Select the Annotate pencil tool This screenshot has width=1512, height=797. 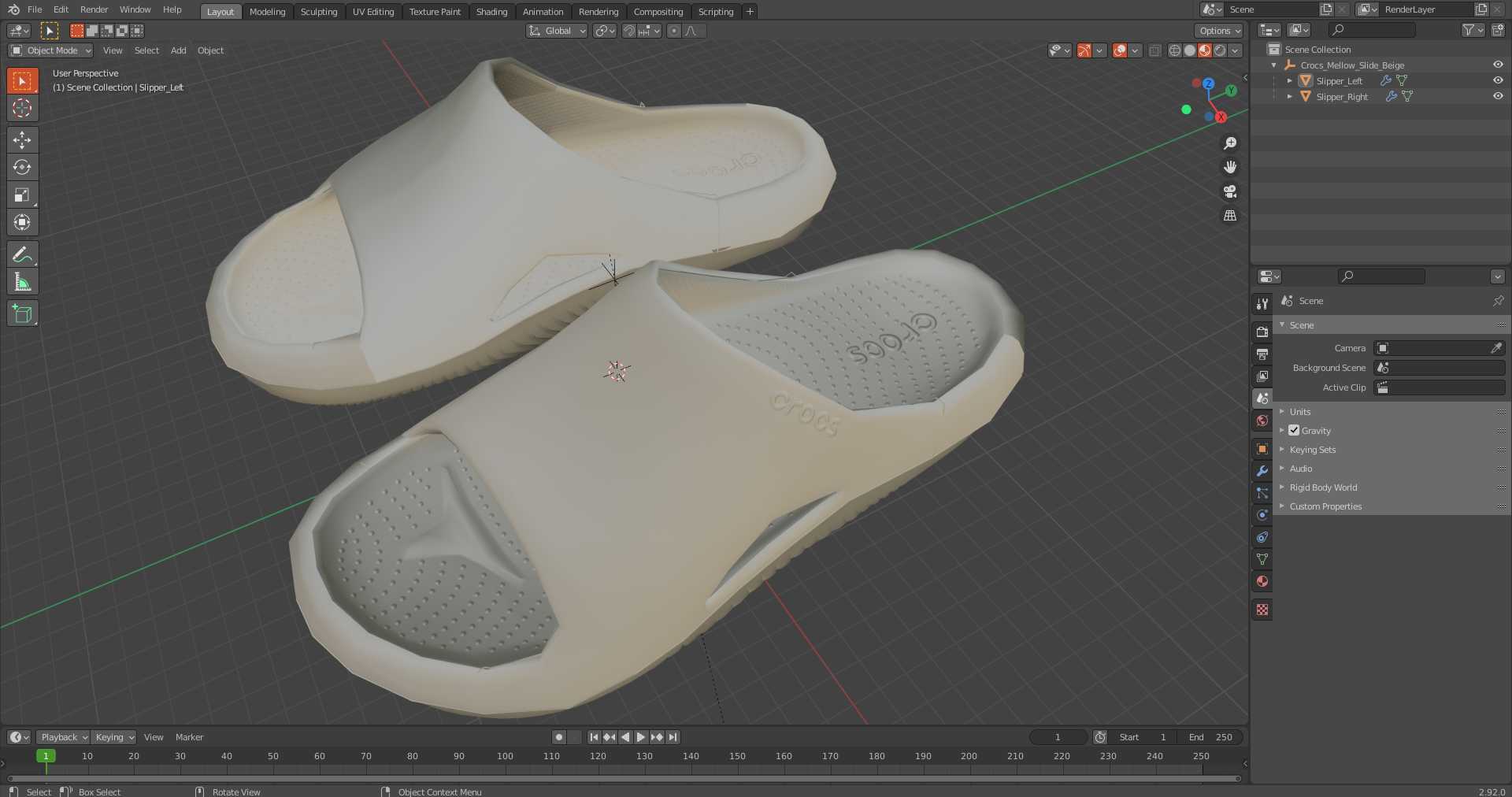pyautogui.click(x=22, y=254)
